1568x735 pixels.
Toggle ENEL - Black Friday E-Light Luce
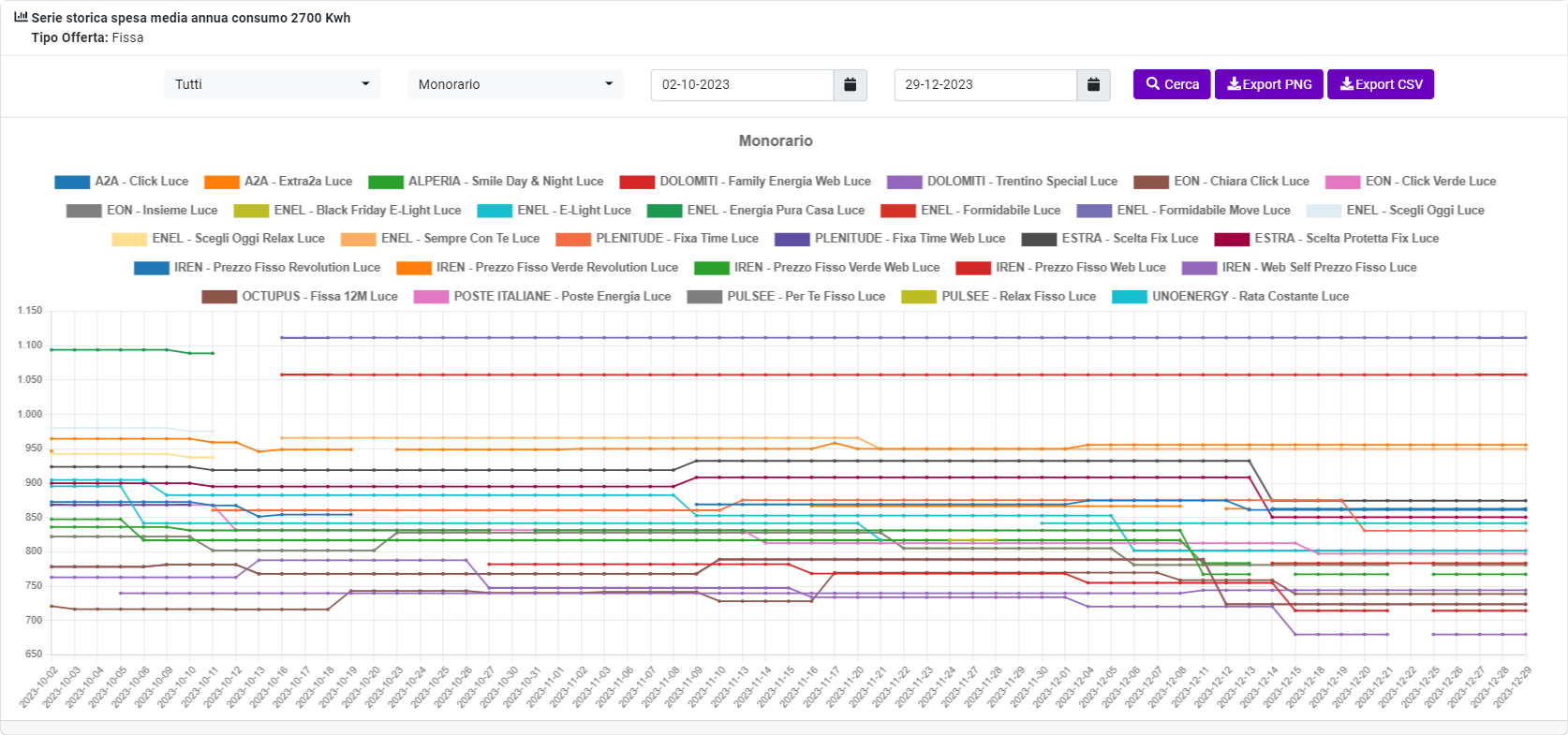pos(348,211)
